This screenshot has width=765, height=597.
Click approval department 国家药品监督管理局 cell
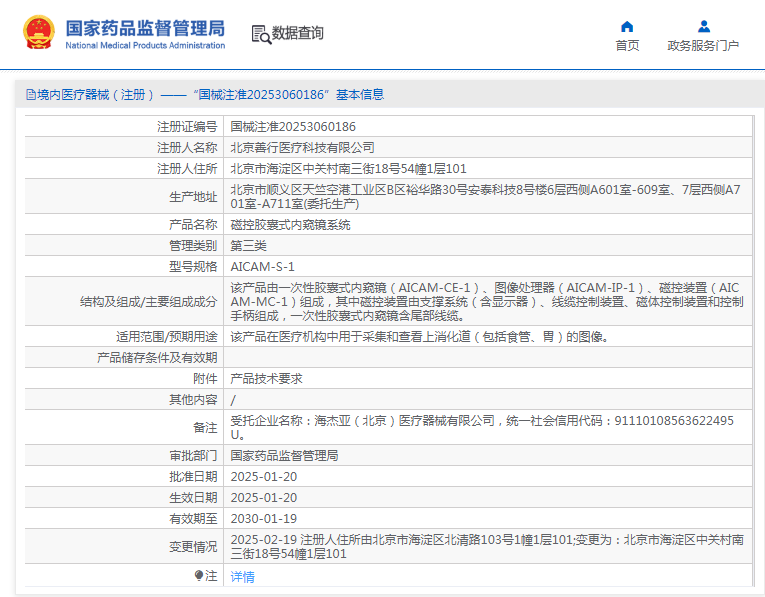(x=284, y=456)
